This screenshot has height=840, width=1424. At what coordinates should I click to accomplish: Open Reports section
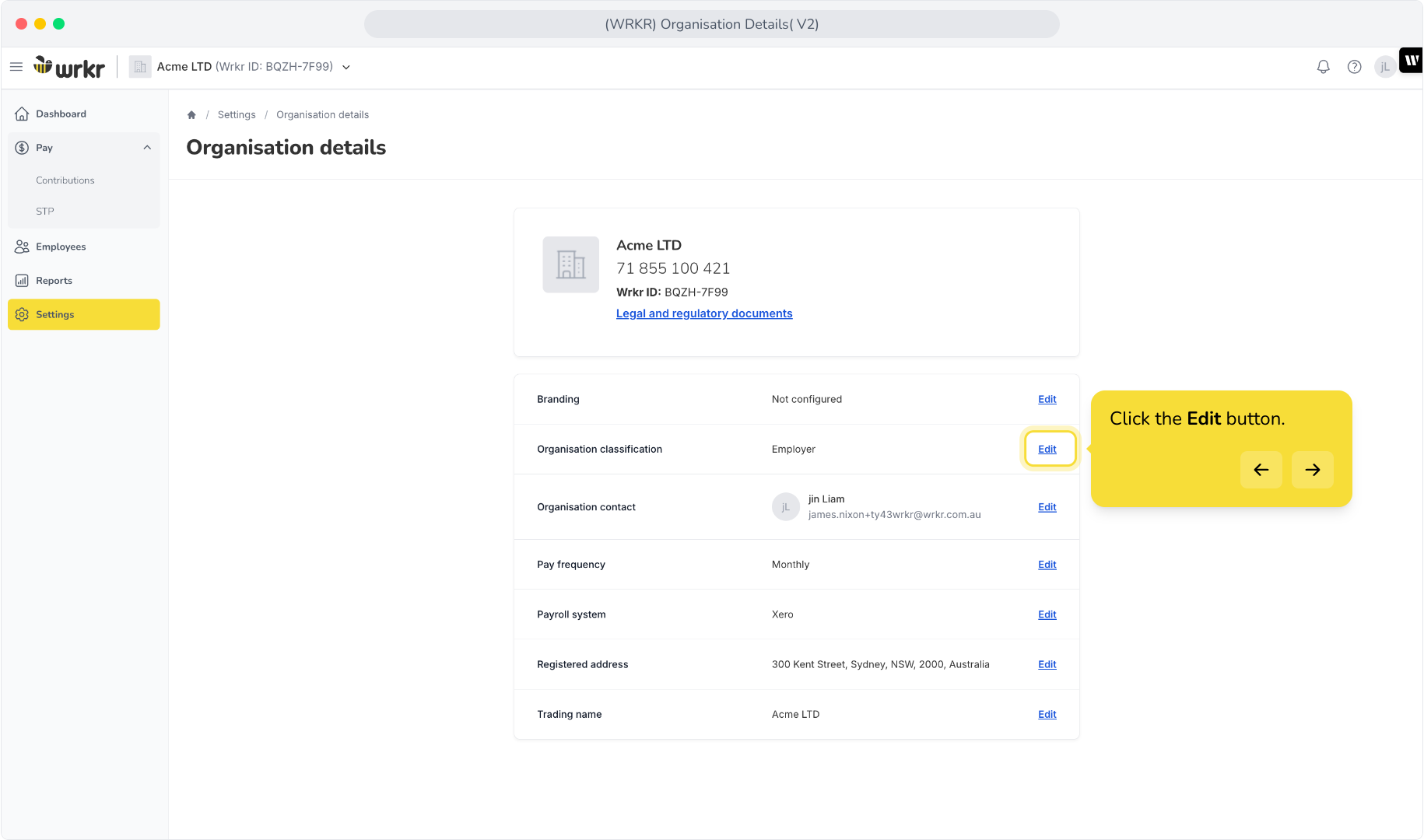tap(54, 281)
